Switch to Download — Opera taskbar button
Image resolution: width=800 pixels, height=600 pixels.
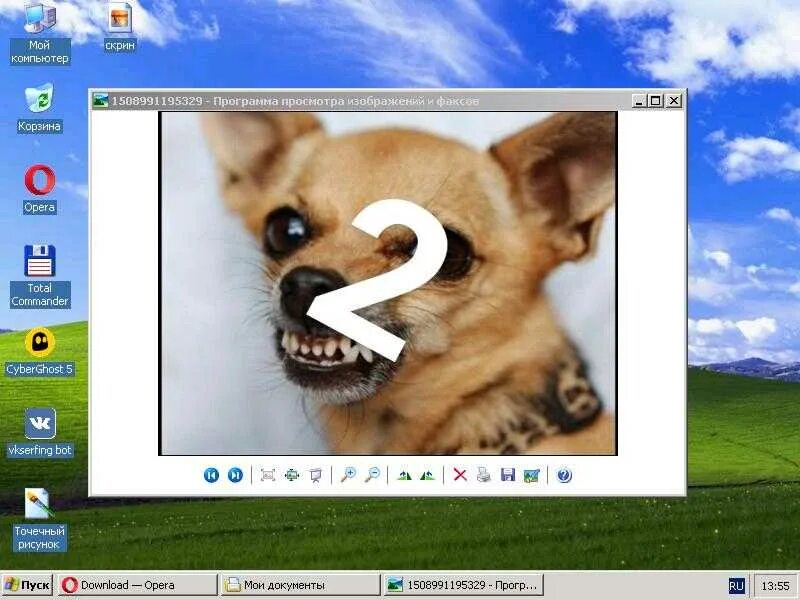[137, 585]
